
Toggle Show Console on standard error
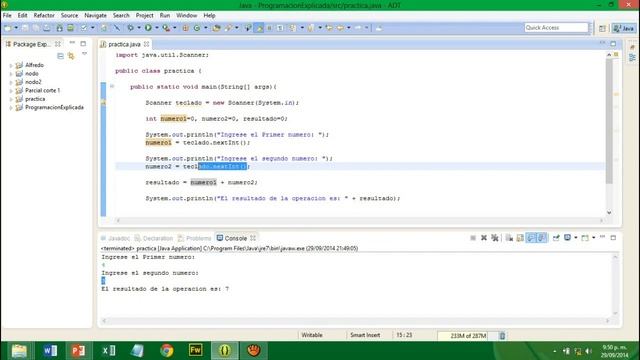(x=542, y=238)
